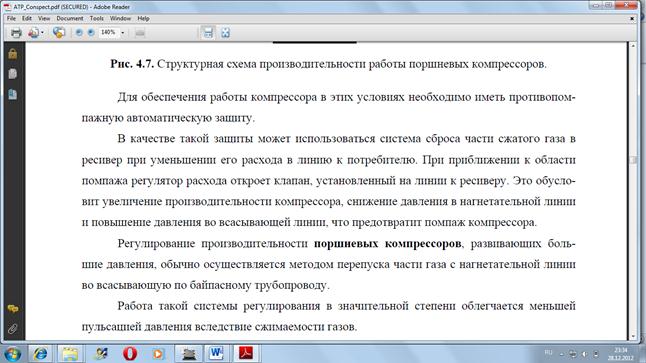Click the vertical scrollbar up arrow

pyautogui.click(x=633, y=46)
